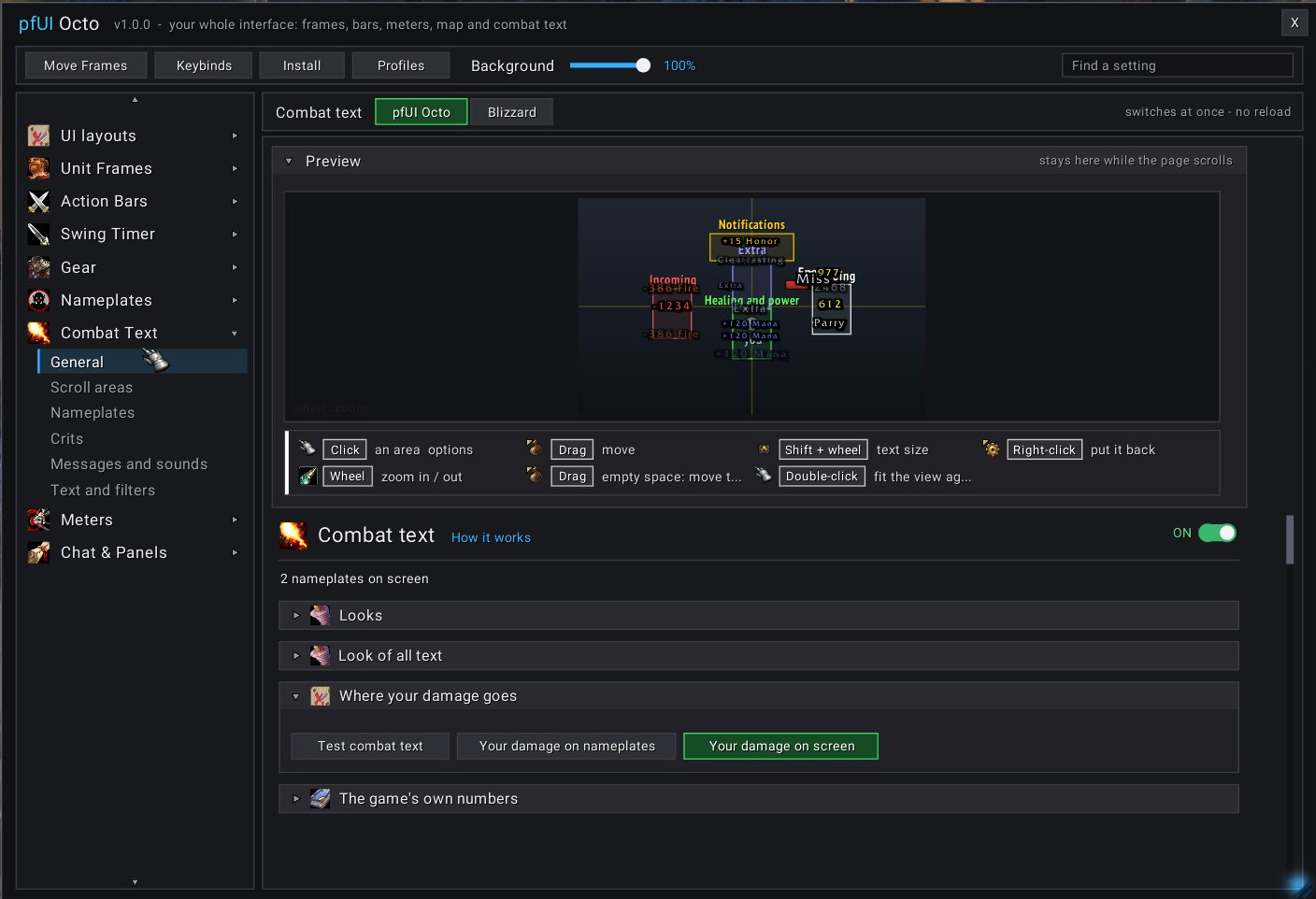This screenshot has height=899, width=1316.
Task: Click the Gear category icon
Action: click(x=38, y=267)
